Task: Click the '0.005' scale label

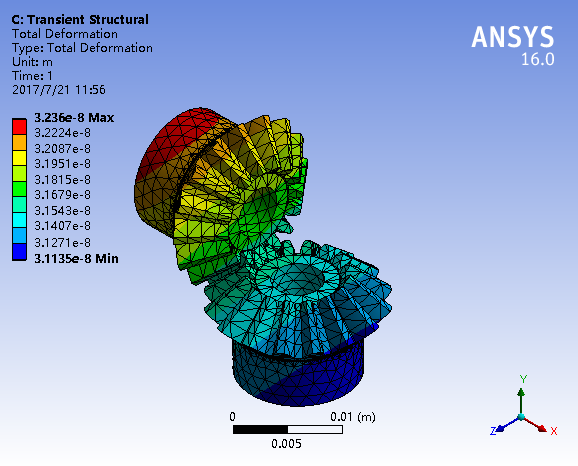Action: click(286, 444)
